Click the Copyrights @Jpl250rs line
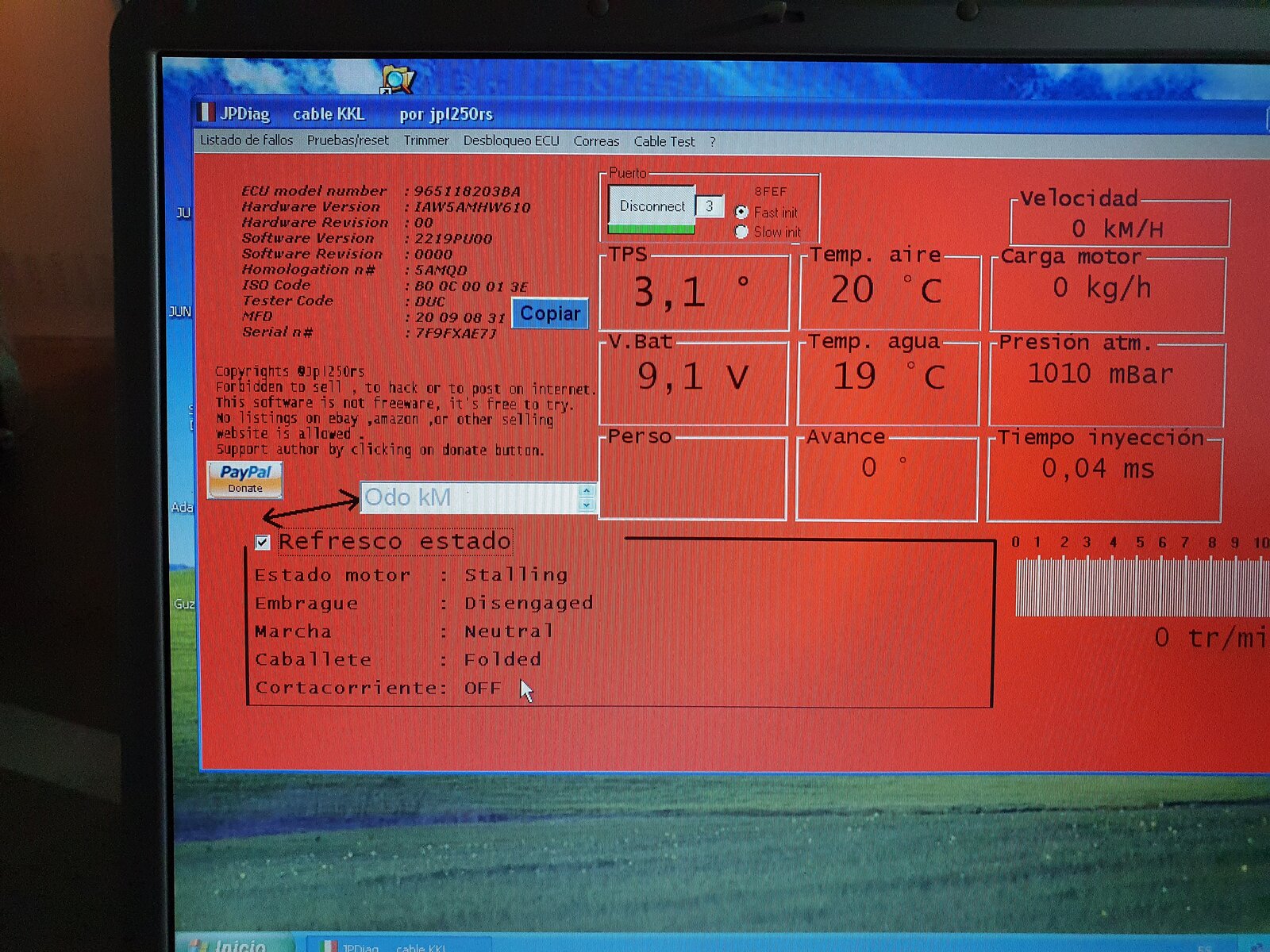Screen dimensions: 1270x952 tap(290, 371)
